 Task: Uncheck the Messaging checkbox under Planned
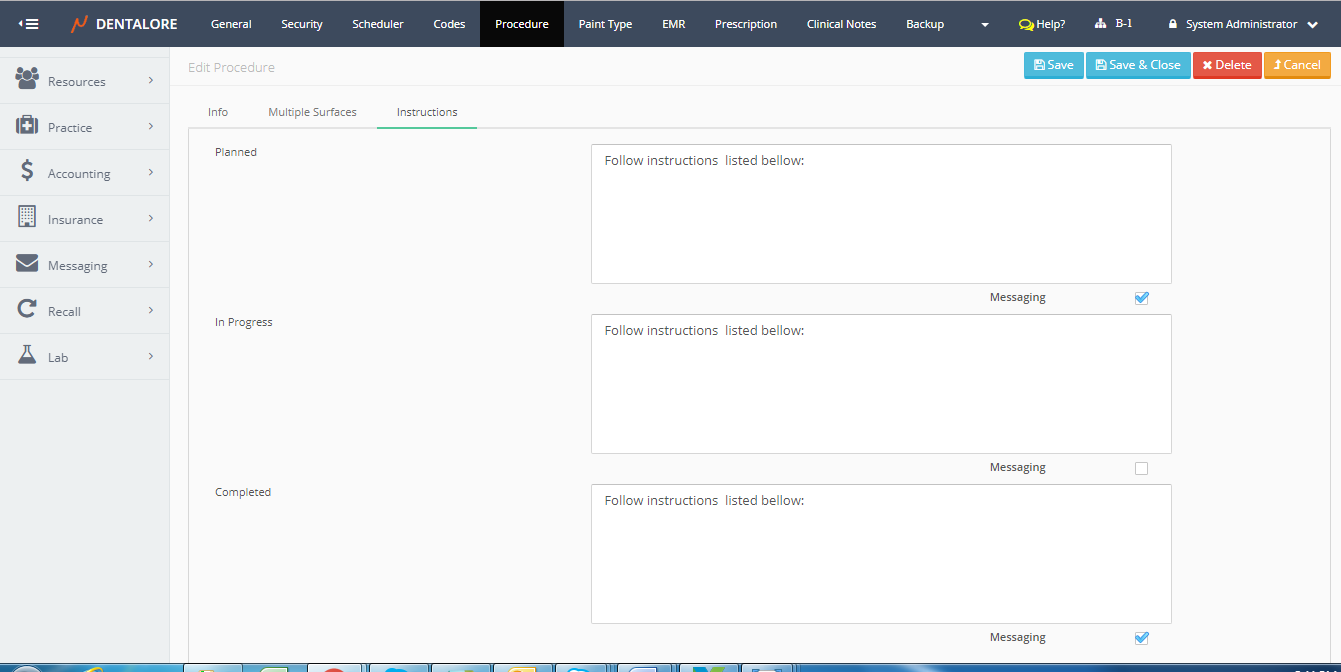(x=1141, y=298)
